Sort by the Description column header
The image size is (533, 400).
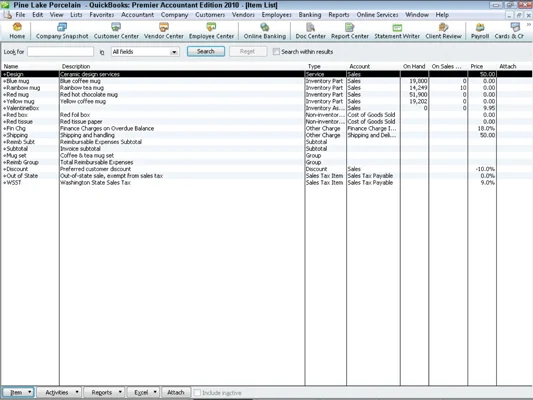tap(182, 66)
